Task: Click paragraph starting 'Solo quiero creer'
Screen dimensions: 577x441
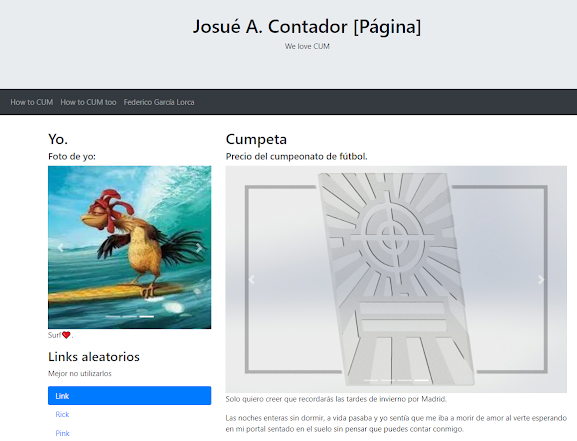Action: point(336,399)
